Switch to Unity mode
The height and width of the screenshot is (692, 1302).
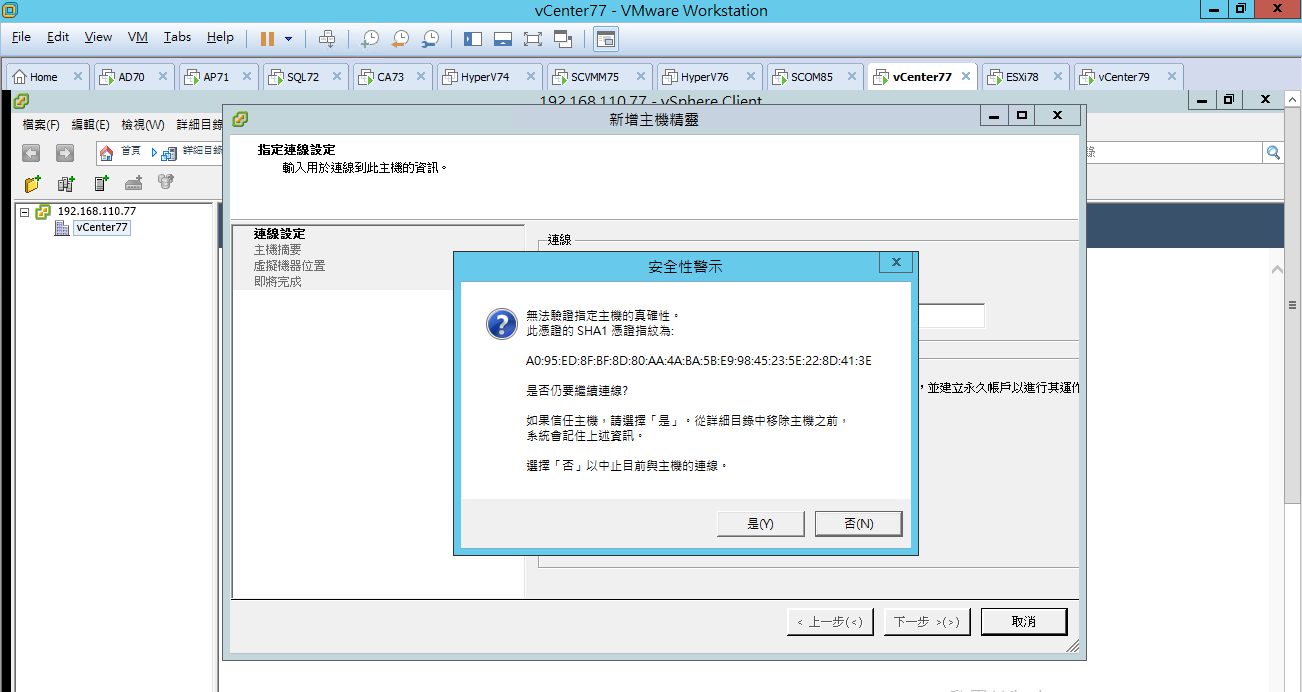coord(562,38)
